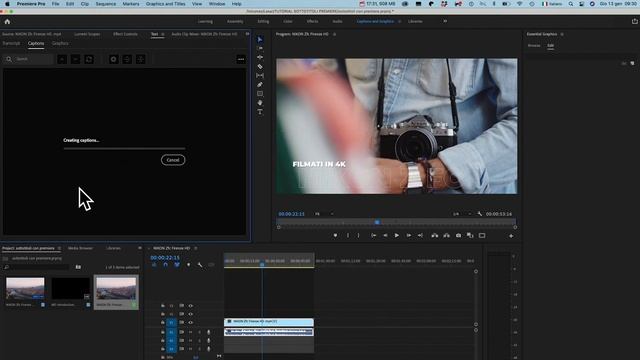640x360 pixels.
Task: Open timeline display settings wrench
Action: pos(200,265)
